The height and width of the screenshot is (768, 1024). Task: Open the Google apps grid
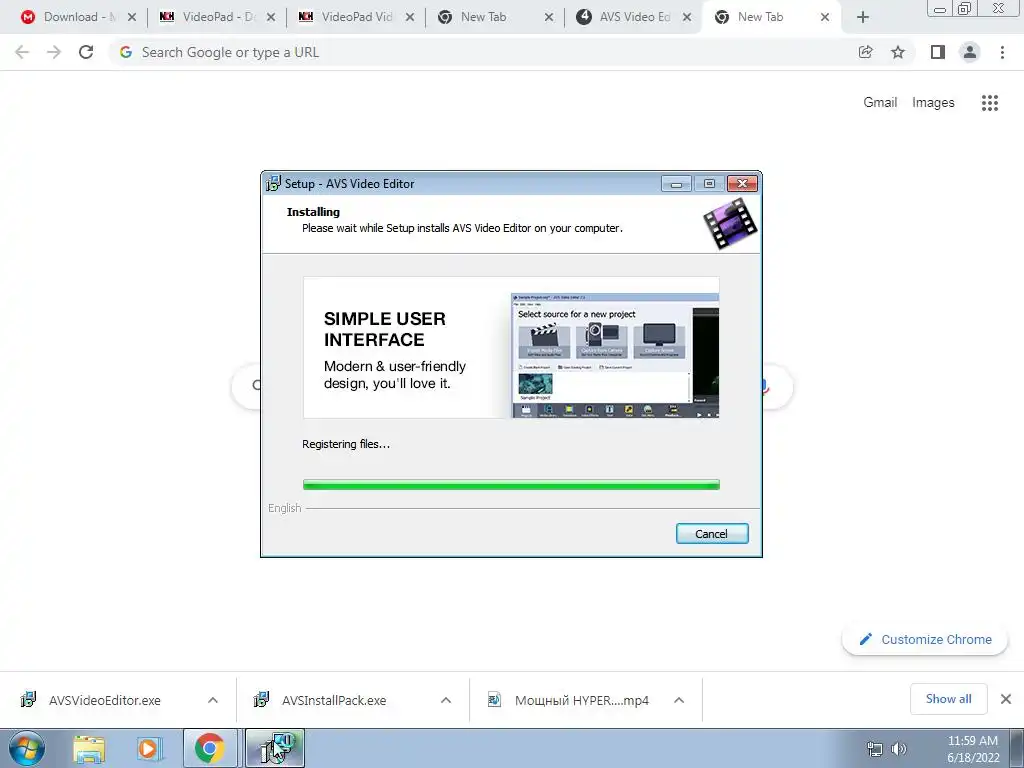pos(990,103)
